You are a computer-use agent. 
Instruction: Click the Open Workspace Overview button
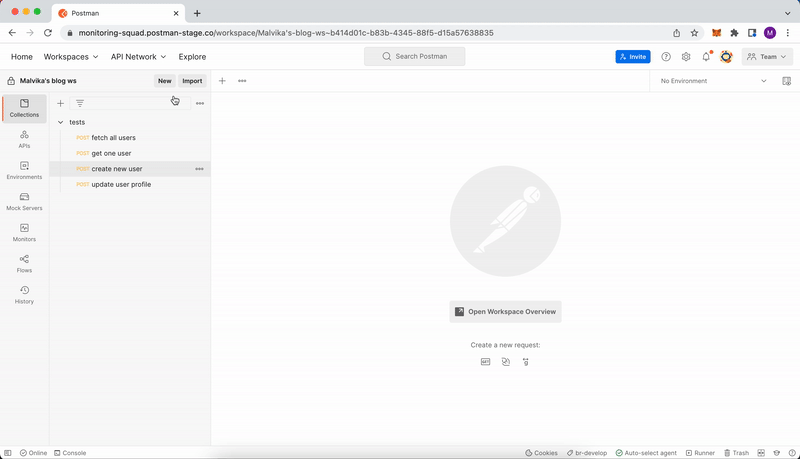coord(505,312)
